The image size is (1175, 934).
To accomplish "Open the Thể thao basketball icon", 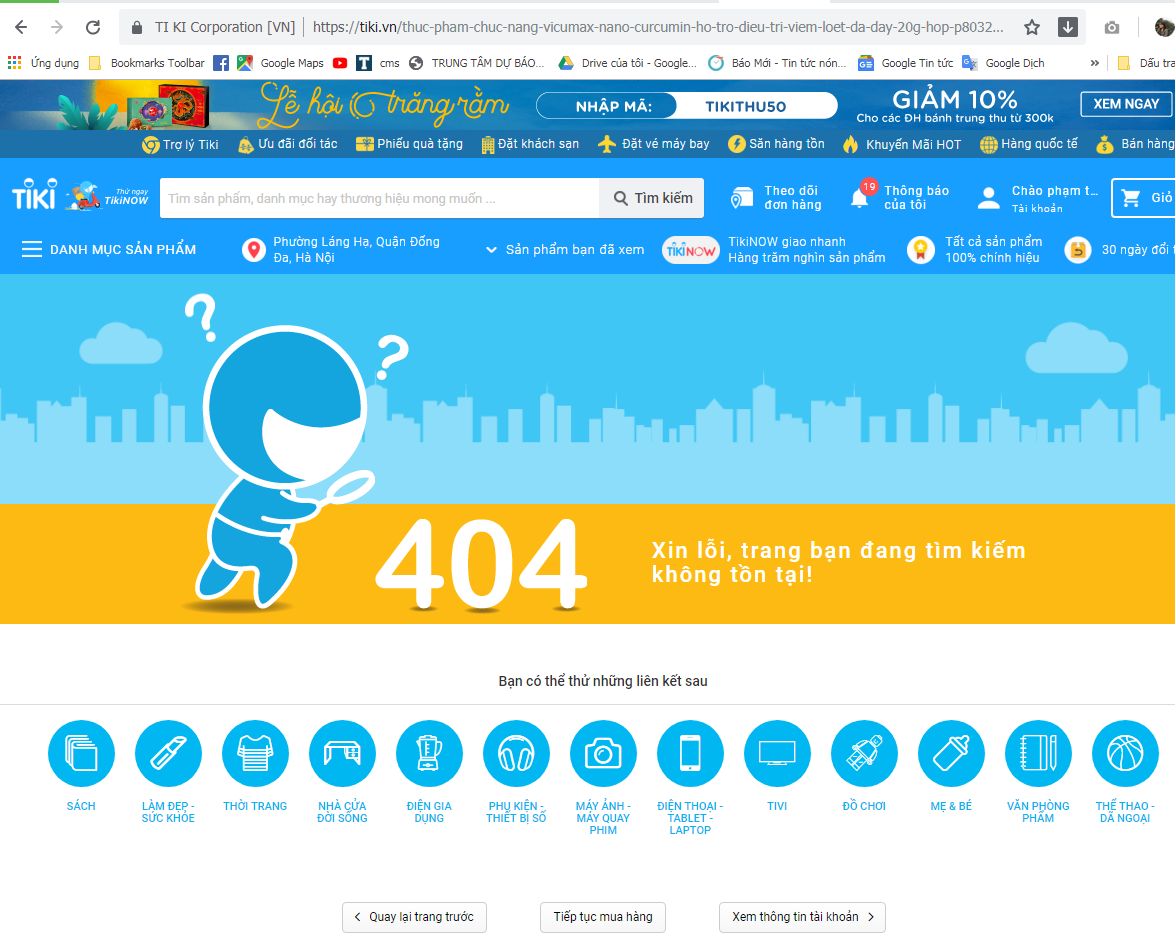I will pyautogui.click(x=1125, y=754).
